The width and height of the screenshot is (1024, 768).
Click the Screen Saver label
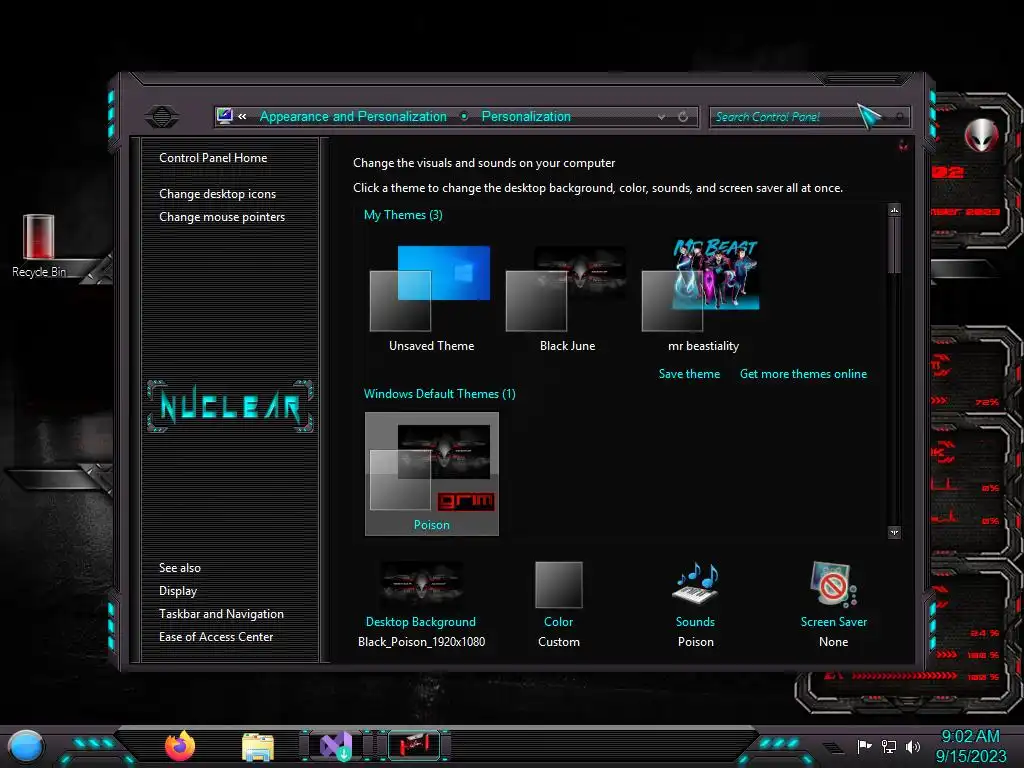[x=834, y=622]
